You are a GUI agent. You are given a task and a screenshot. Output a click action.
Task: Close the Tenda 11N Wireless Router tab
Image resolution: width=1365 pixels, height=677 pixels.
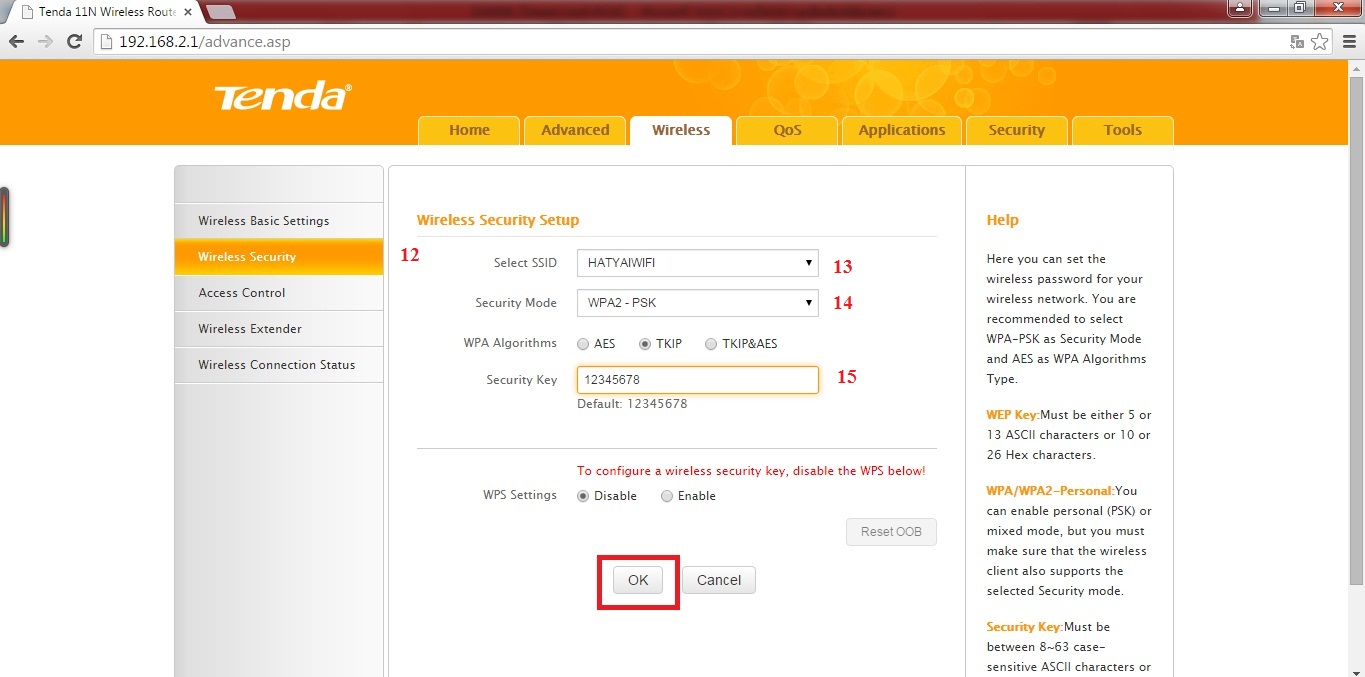[x=188, y=12]
